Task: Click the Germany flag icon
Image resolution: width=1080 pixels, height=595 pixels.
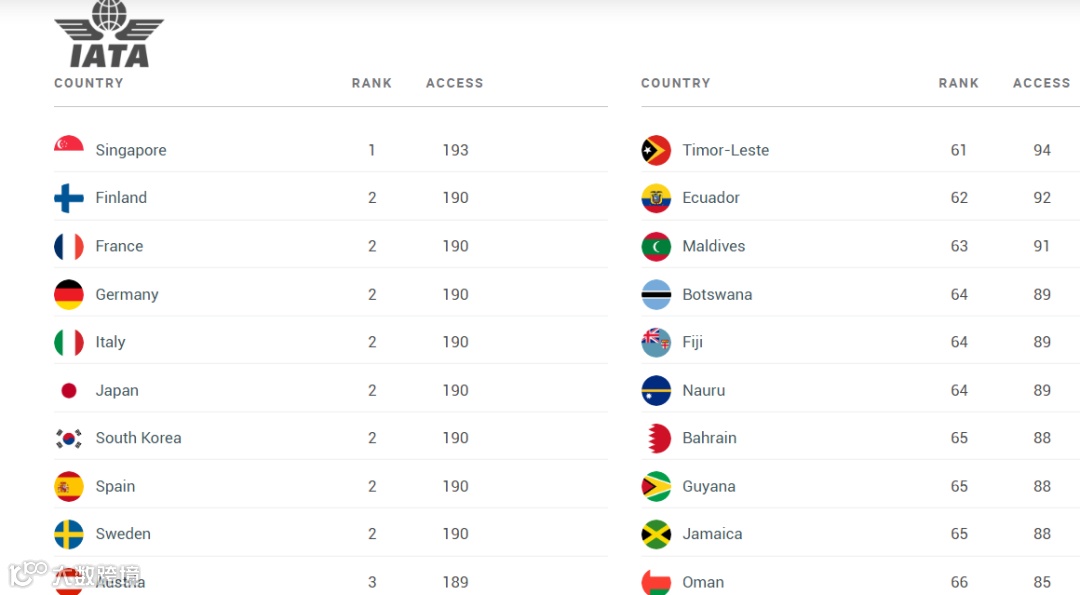Action: 69,294
